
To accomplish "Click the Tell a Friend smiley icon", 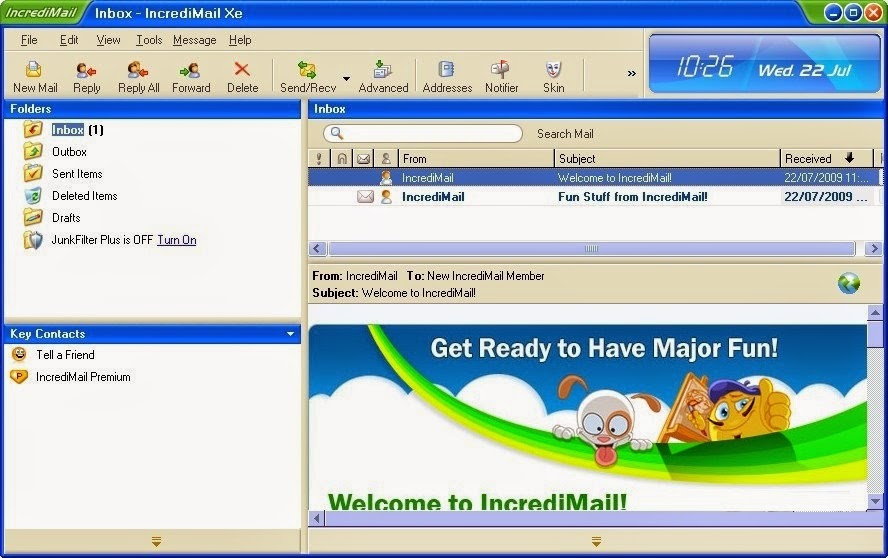I will point(19,355).
